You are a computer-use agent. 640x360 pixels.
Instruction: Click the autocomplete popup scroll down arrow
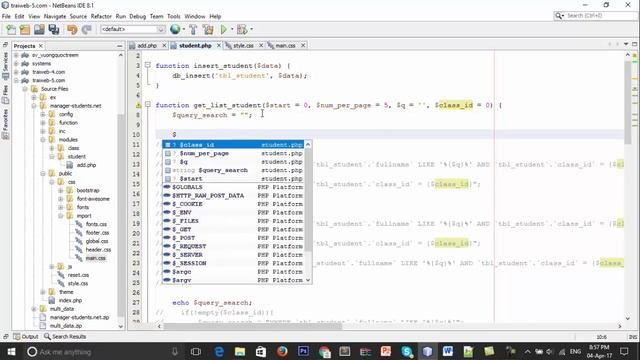(308, 280)
